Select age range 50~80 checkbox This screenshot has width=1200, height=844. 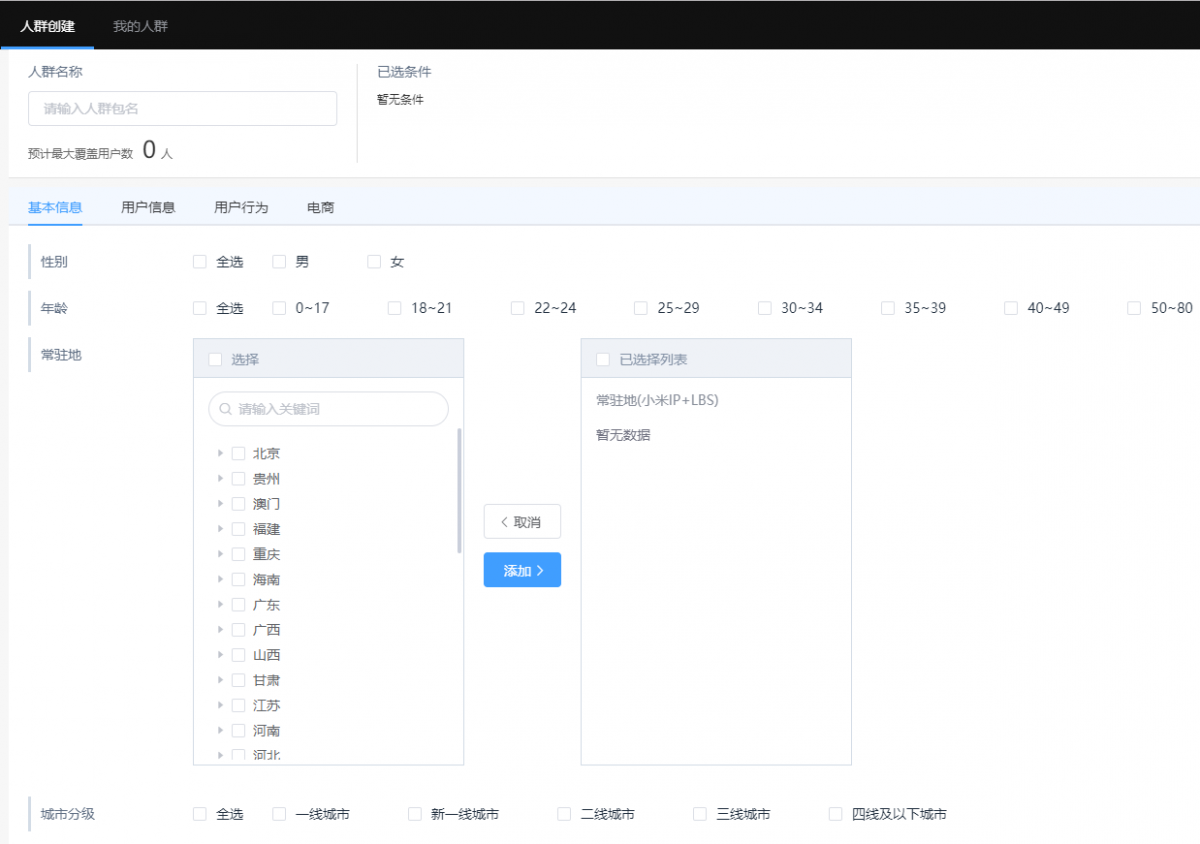click(1134, 308)
